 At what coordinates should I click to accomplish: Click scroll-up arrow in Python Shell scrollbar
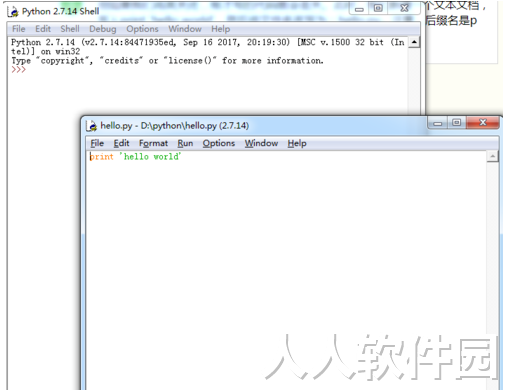tap(414, 42)
